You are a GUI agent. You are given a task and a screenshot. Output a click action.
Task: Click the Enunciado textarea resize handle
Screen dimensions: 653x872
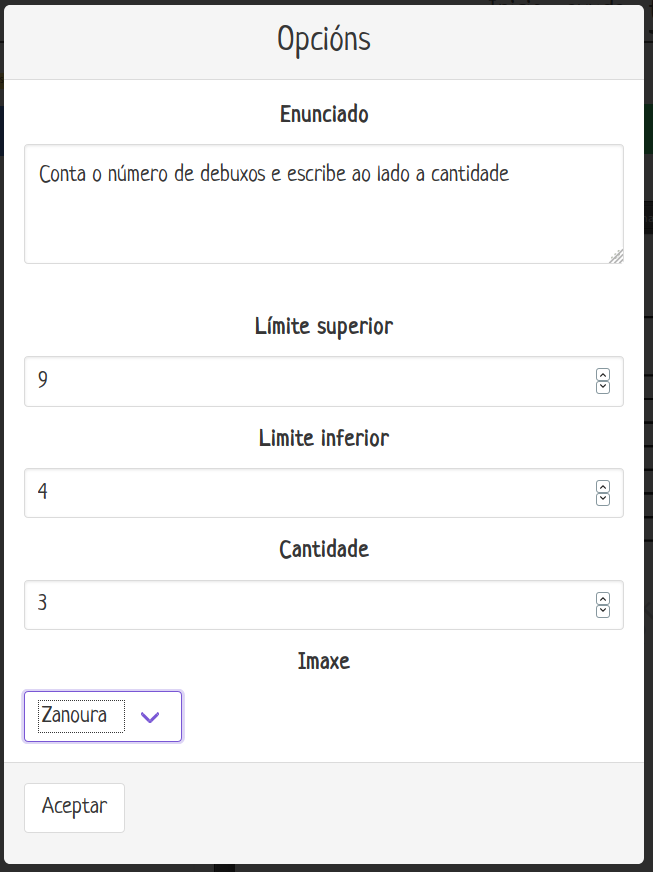pos(616,256)
